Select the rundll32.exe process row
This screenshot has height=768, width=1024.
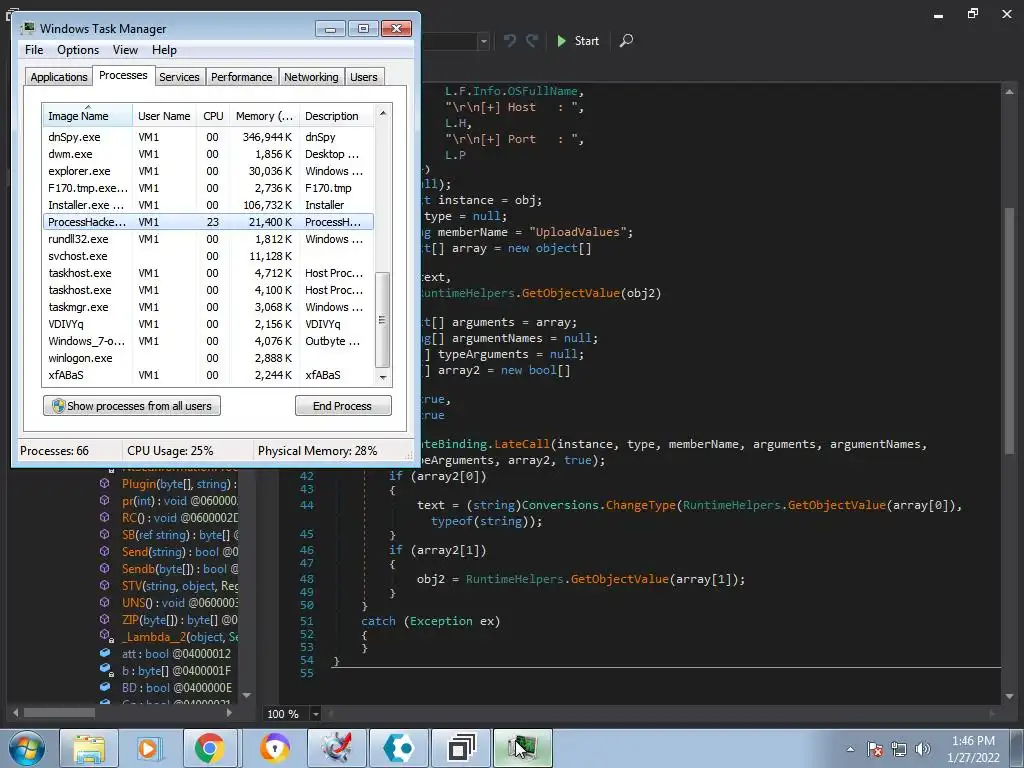point(208,239)
